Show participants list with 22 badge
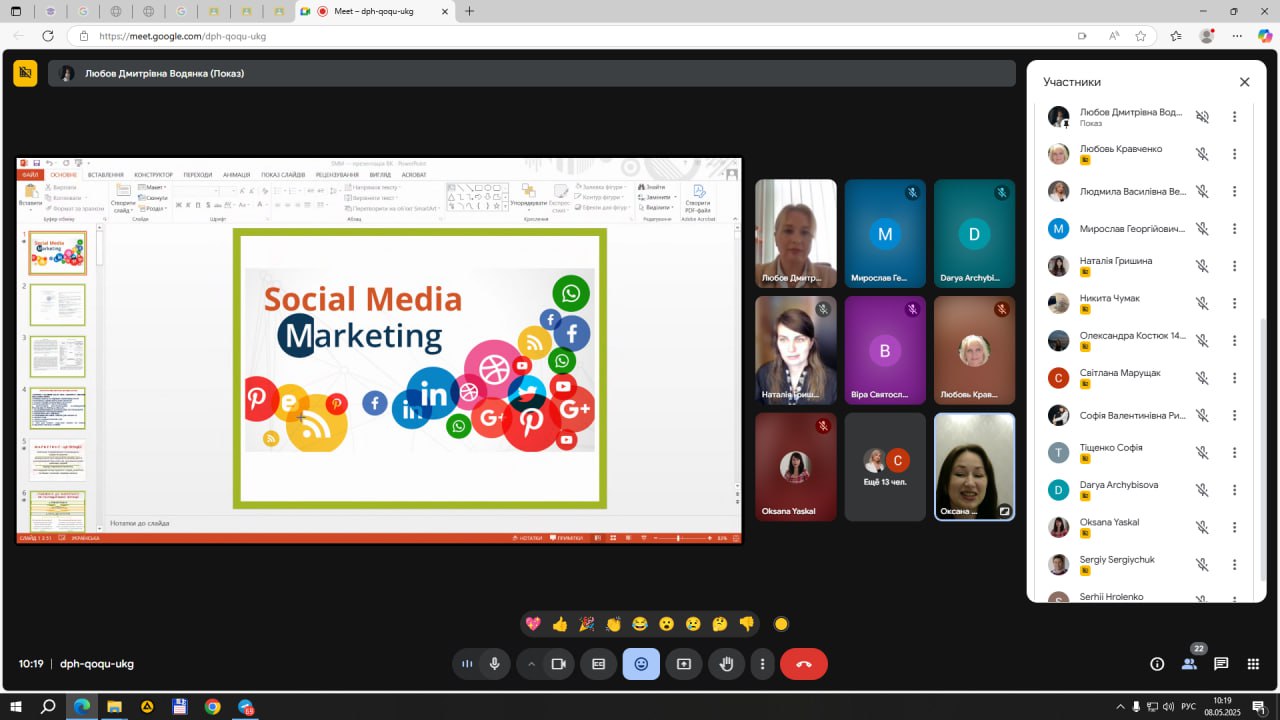This screenshot has height=720, width=1280. (1189, 662)
